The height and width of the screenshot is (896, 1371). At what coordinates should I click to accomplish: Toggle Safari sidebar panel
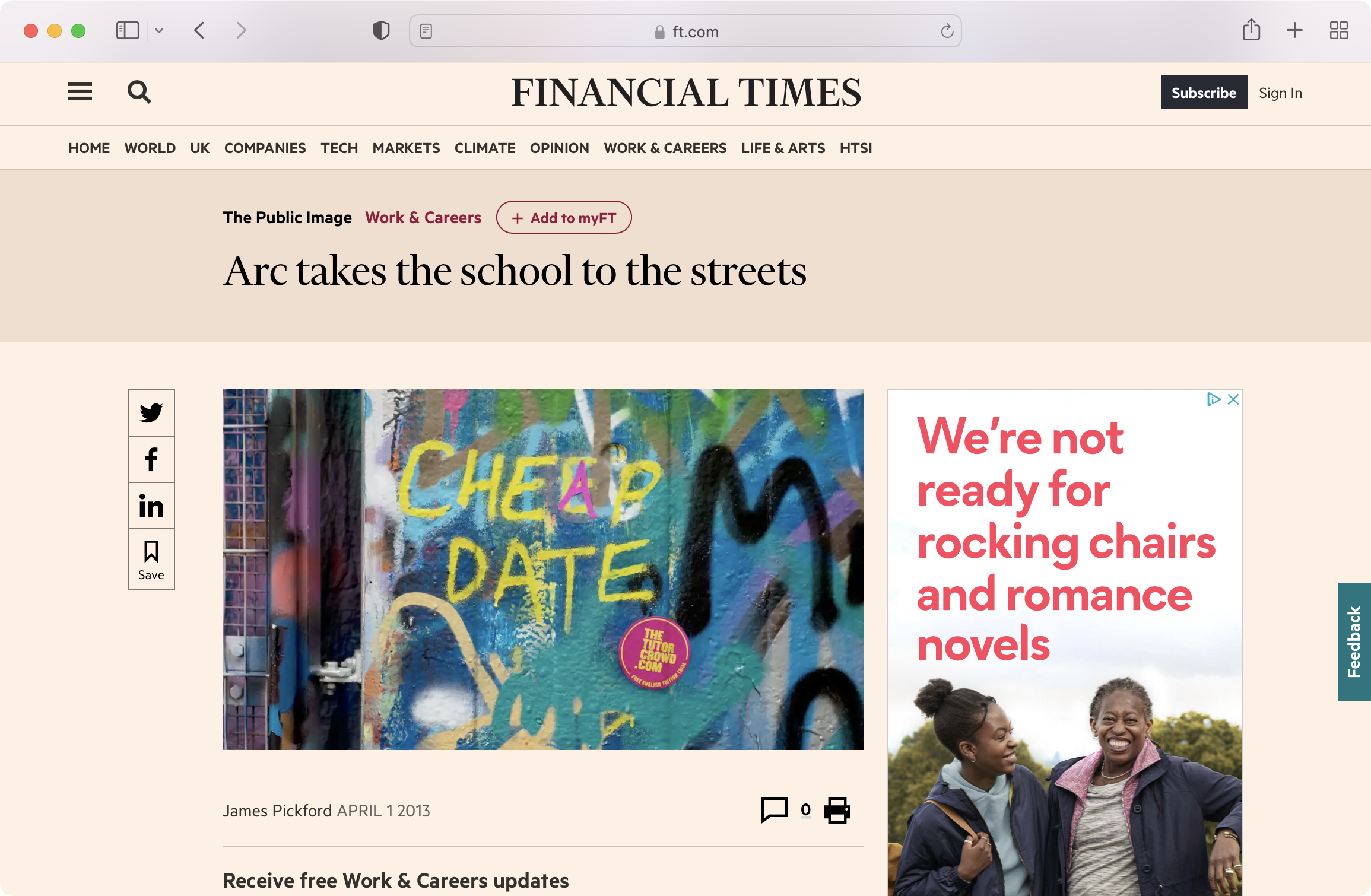click(x=128, y=31)
